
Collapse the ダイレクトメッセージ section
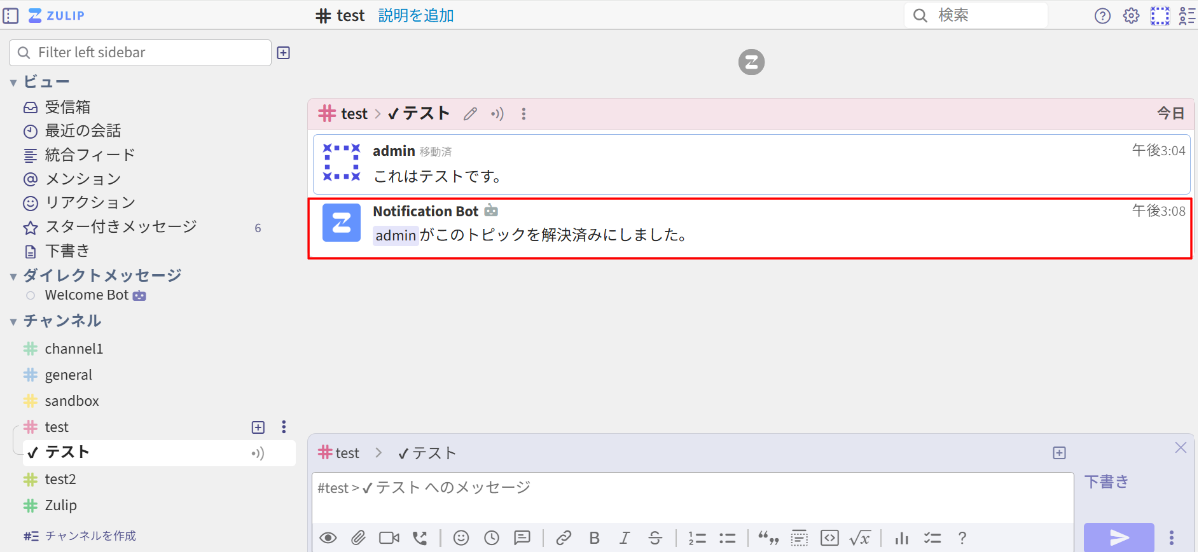click(x=14, y=276)
